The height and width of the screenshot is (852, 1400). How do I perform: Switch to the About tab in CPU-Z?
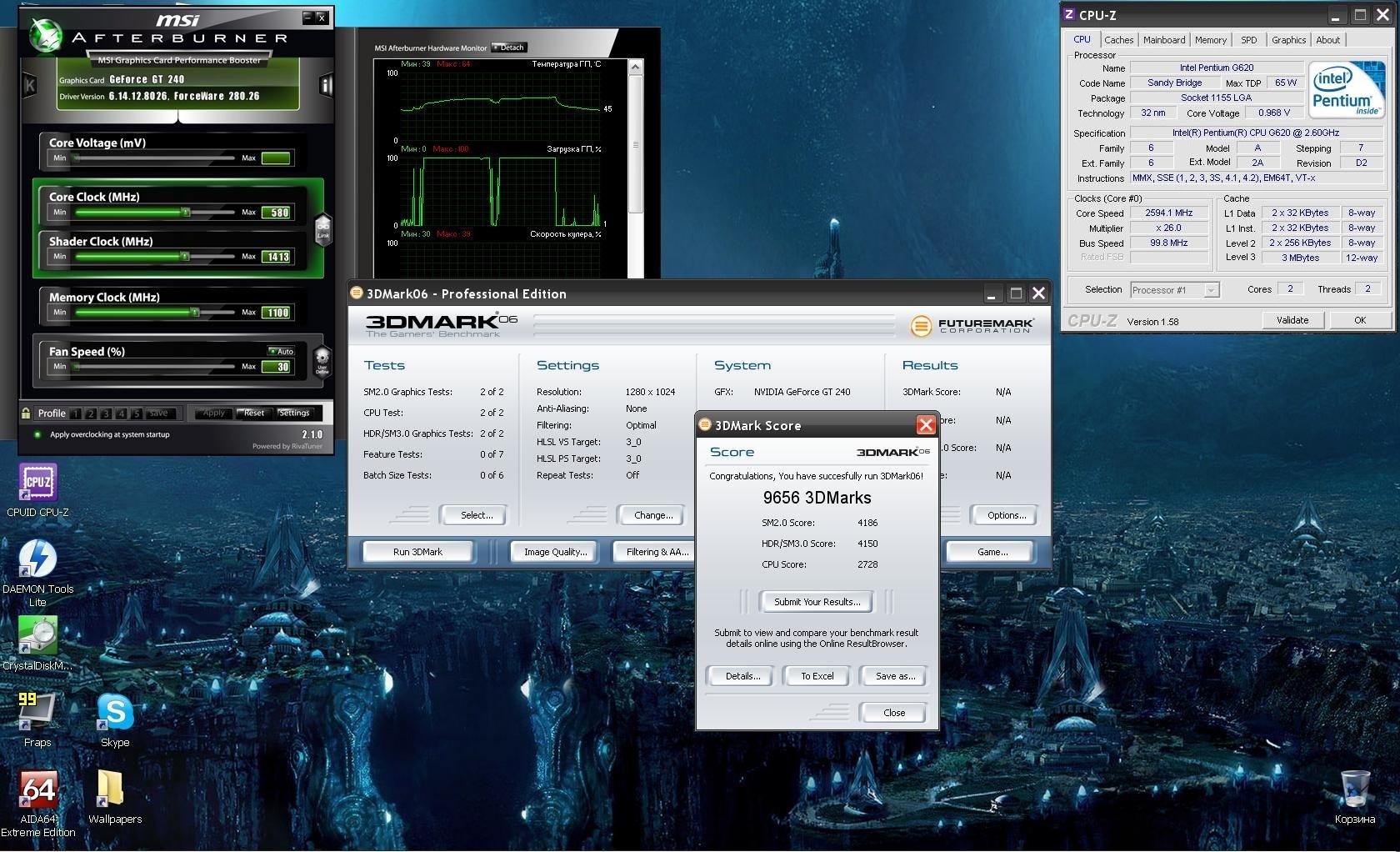coord(1328,40)
